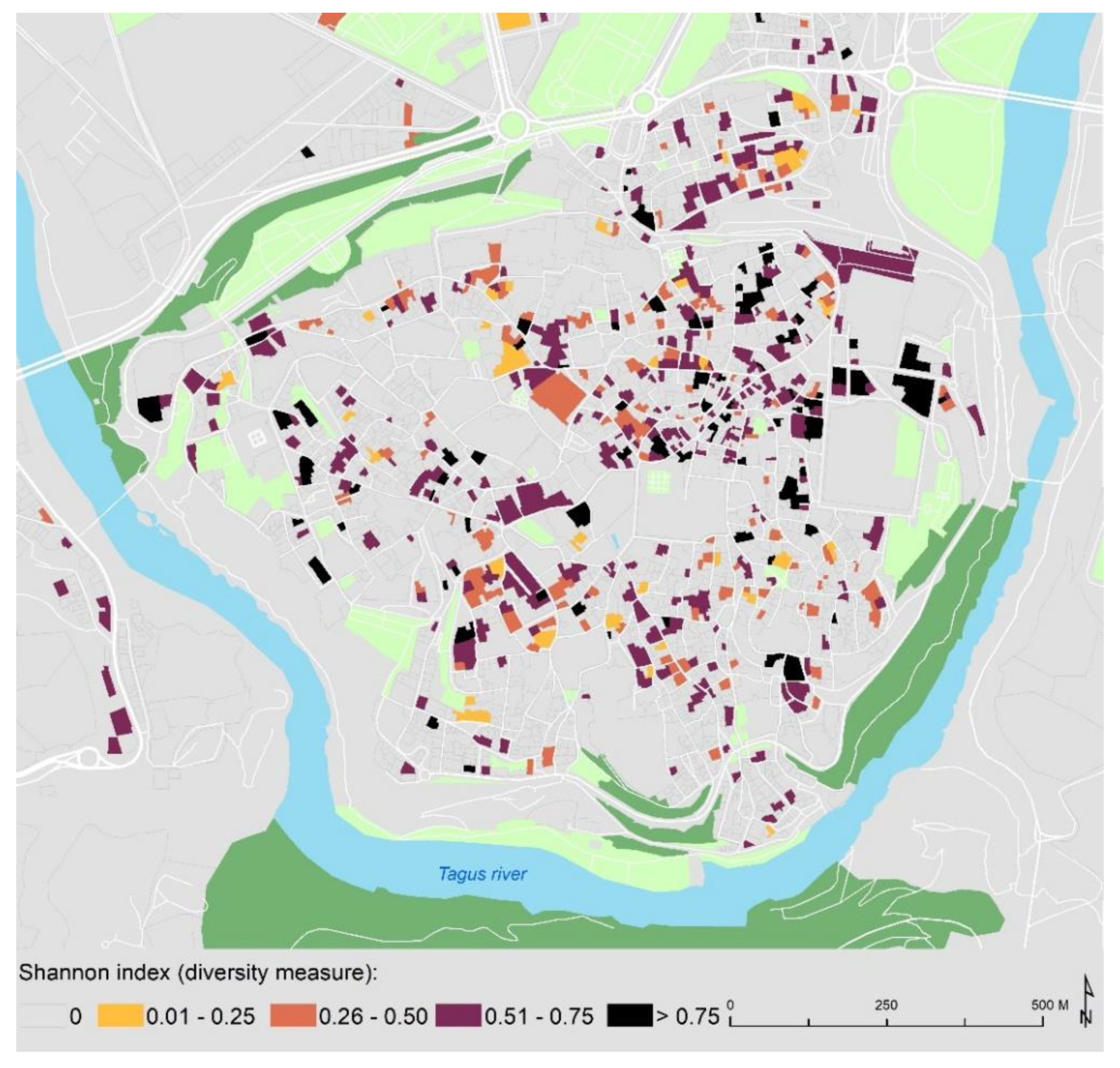This screenshot has width=1120, height=1068.
Task: Click the "> 0.75" legend label text
Action: [x=688, y=1016]
